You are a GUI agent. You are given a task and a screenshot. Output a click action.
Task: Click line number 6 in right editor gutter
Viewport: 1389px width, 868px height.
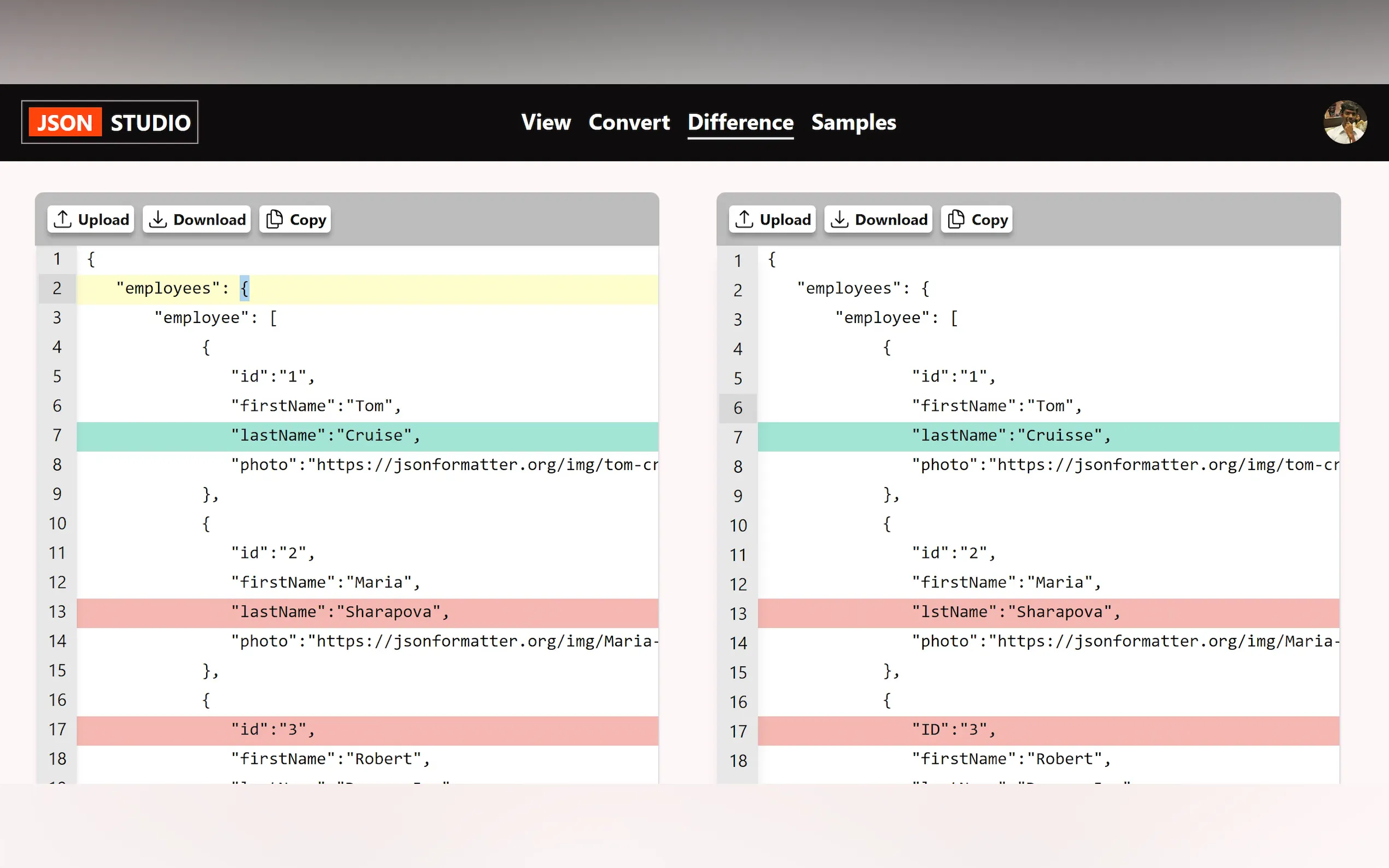[738, 408]
